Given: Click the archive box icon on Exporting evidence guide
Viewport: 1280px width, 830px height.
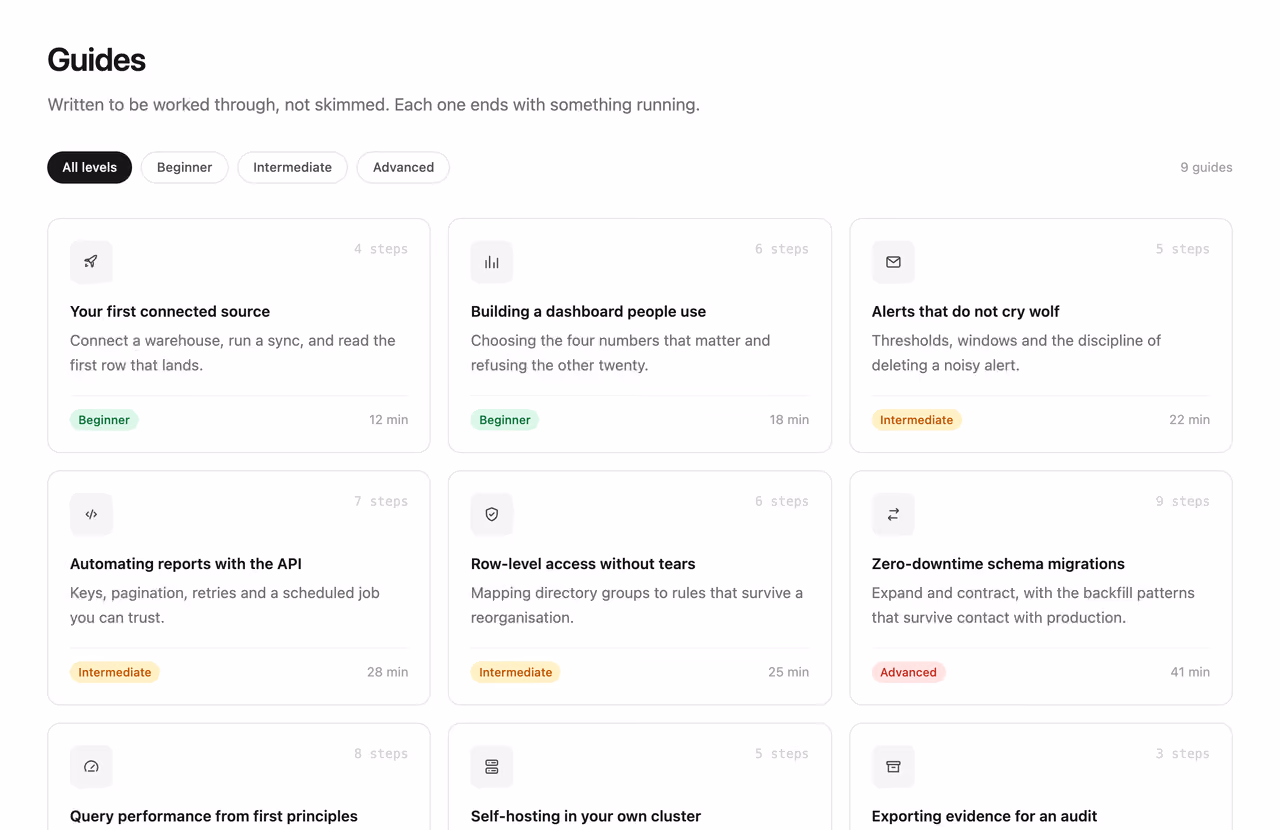Looking at the screenshot, I should pyautogui.click(x=893, y=766).
